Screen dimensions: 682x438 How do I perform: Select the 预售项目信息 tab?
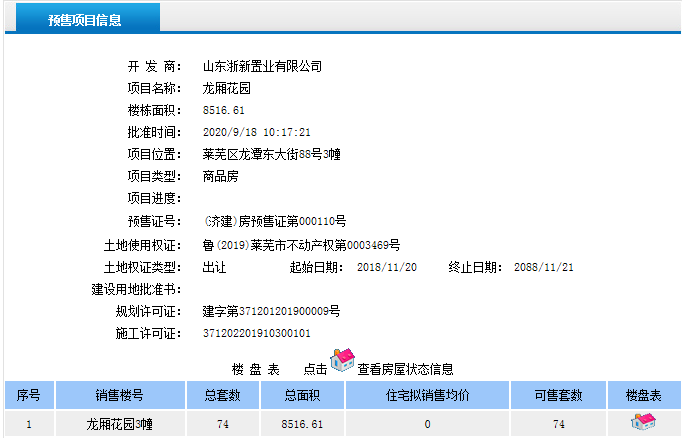click(85, 20)
